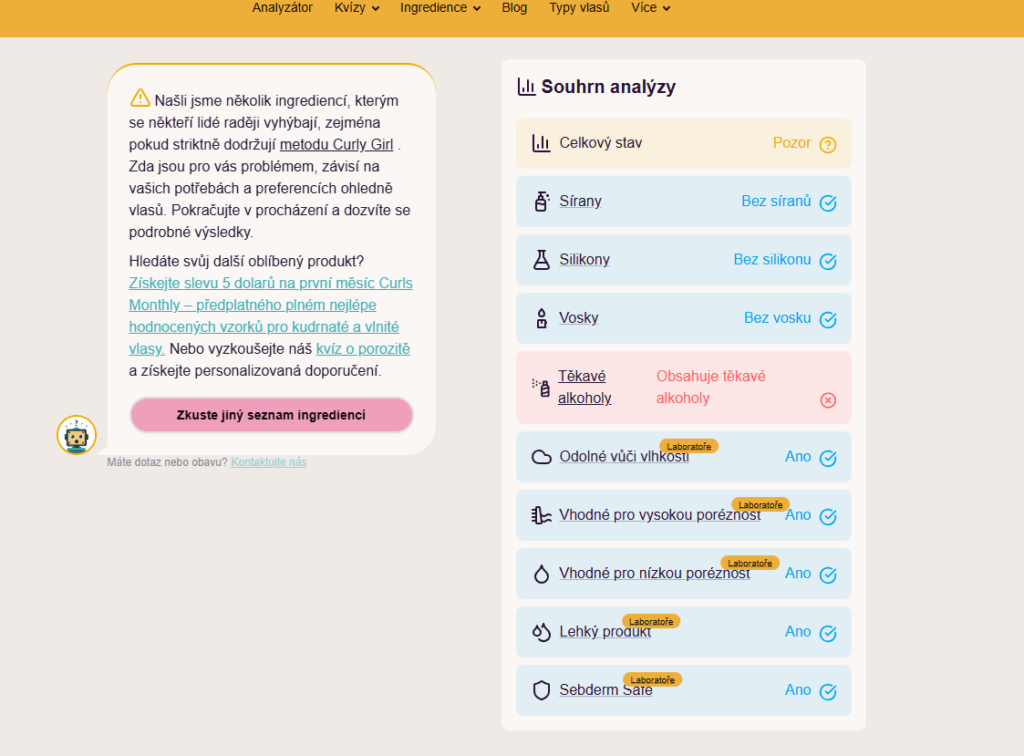
Task: Open the Typy vlasů menu item
Action: pos(579,8)
